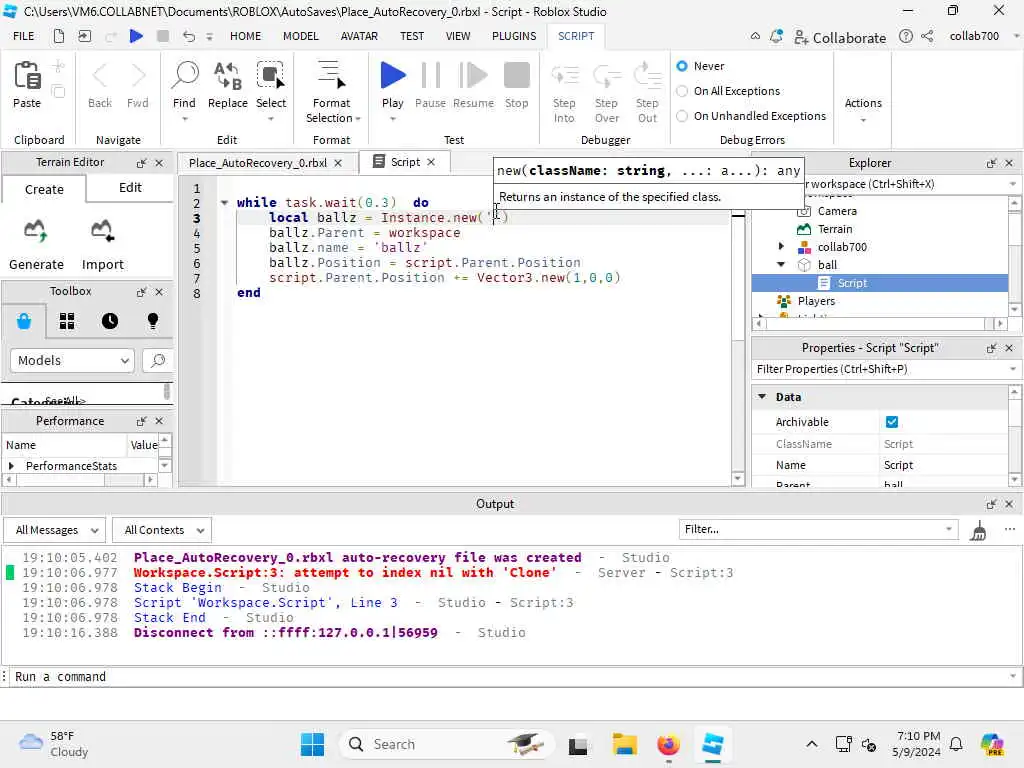Open the Toolbox creations lightbulb tab
This screenshot has width=1024, height=768.
point(153,321)
